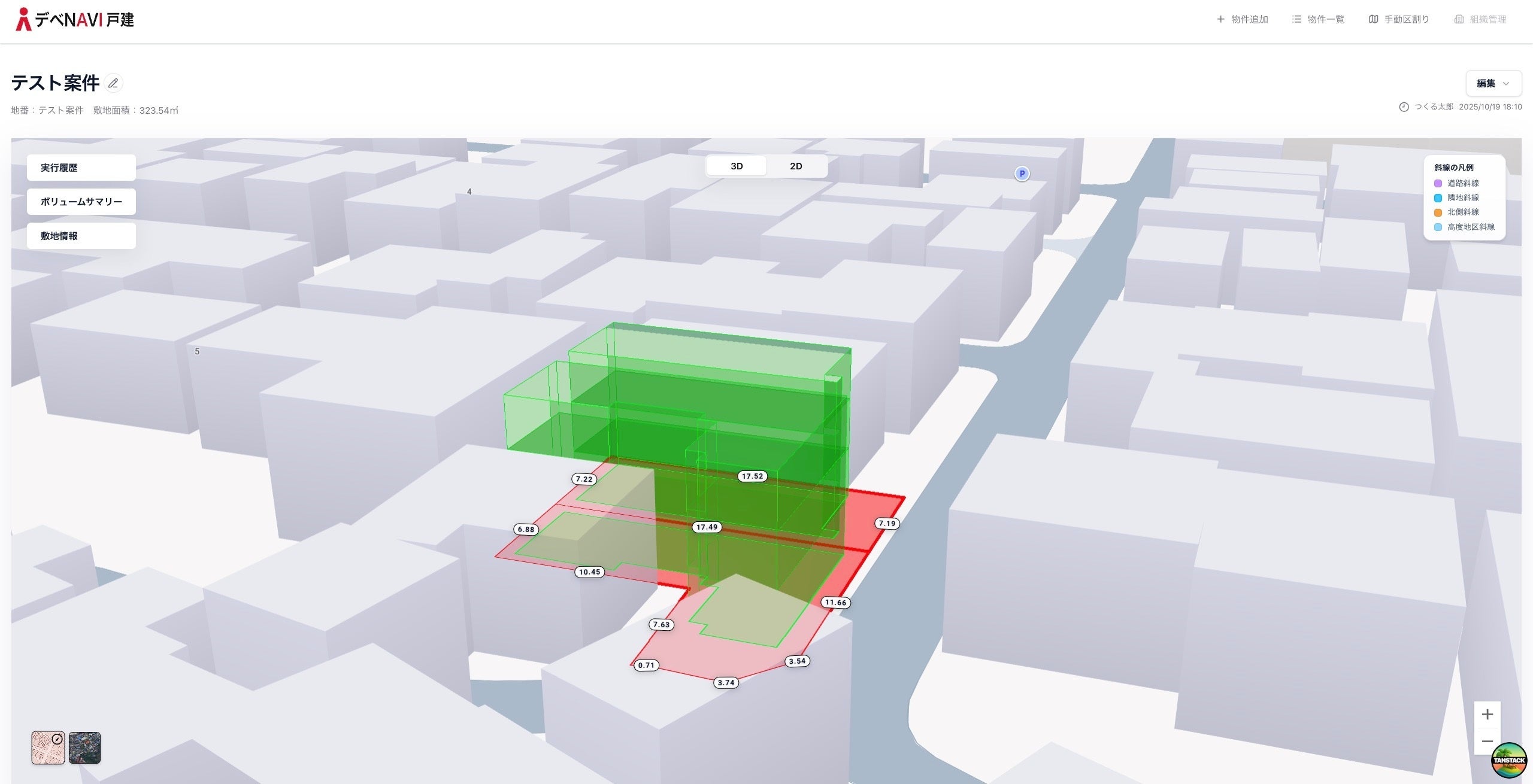
Task: Open the TanStack devtools badge
Action: 1508,760
